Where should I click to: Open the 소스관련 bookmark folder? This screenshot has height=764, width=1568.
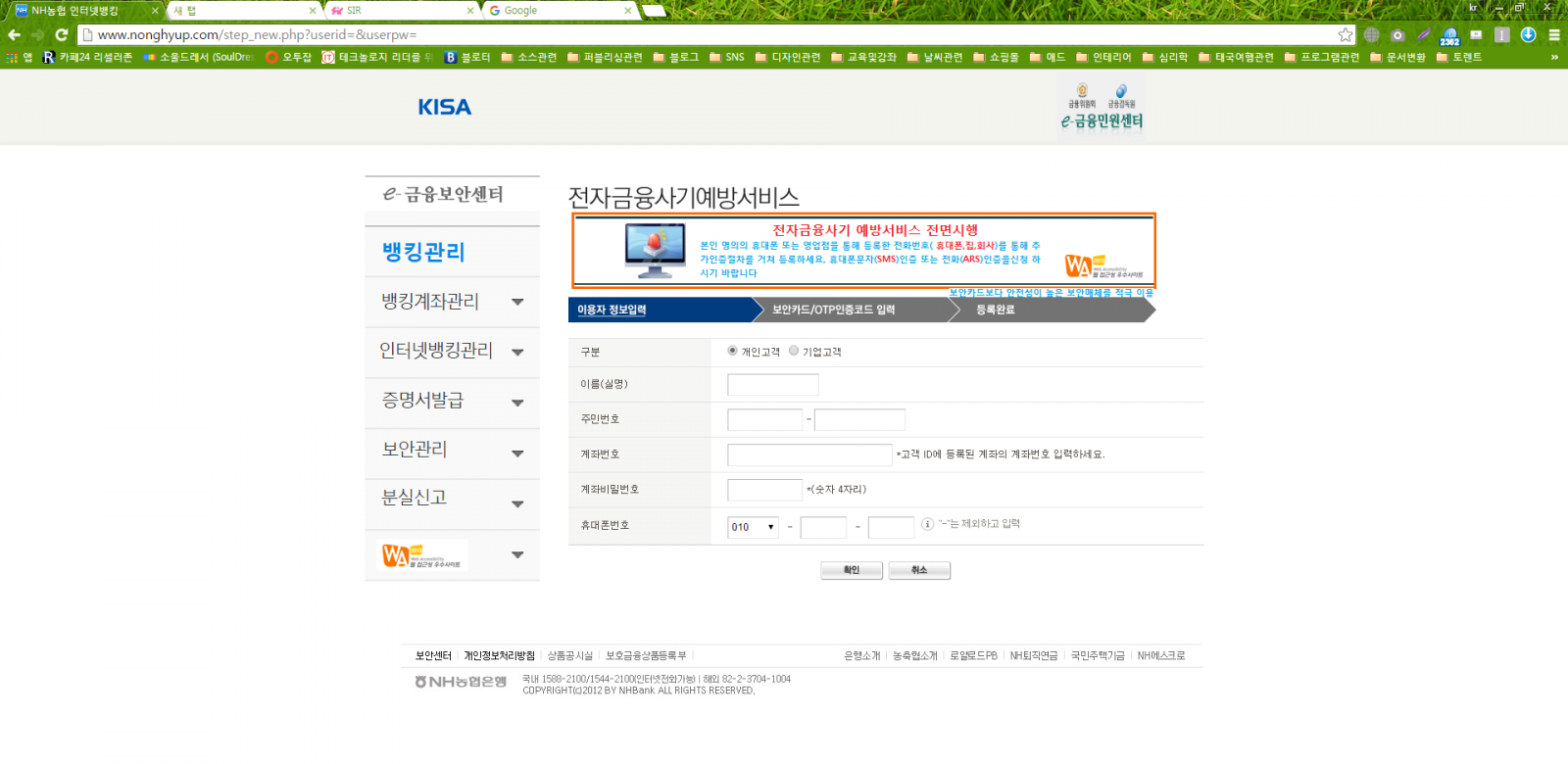529,57
